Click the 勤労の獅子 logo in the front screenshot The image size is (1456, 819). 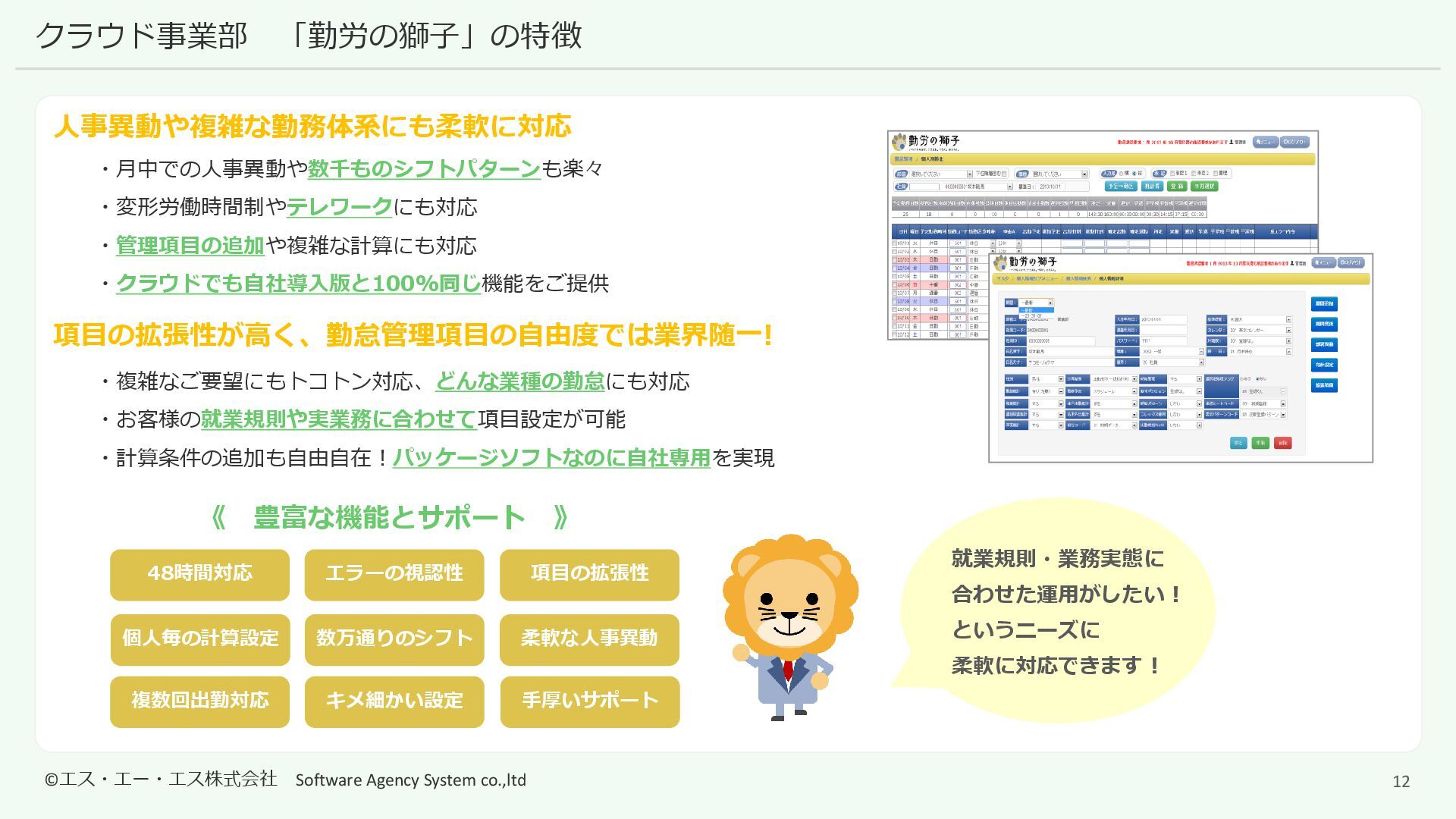tap(1025, 263)
